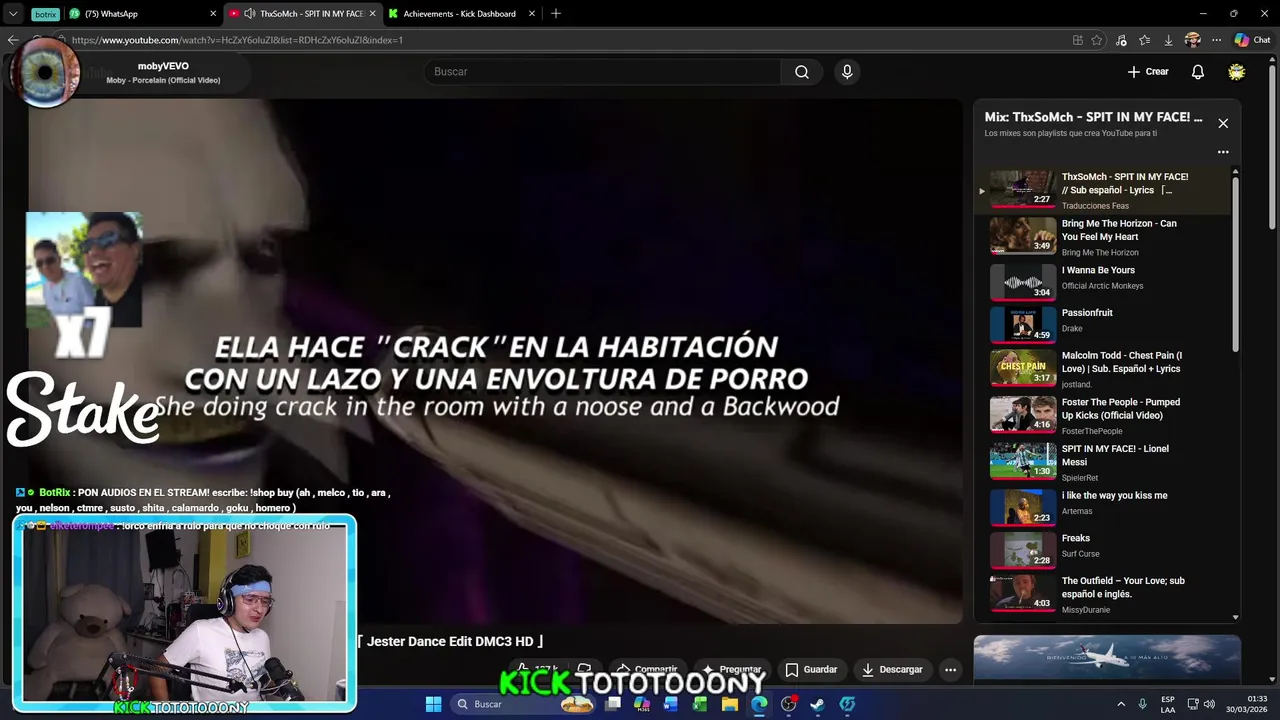This screenshot has width=1280, height=720.
Task: Close the Mix playlist panel
Action: coord(1223,123)
